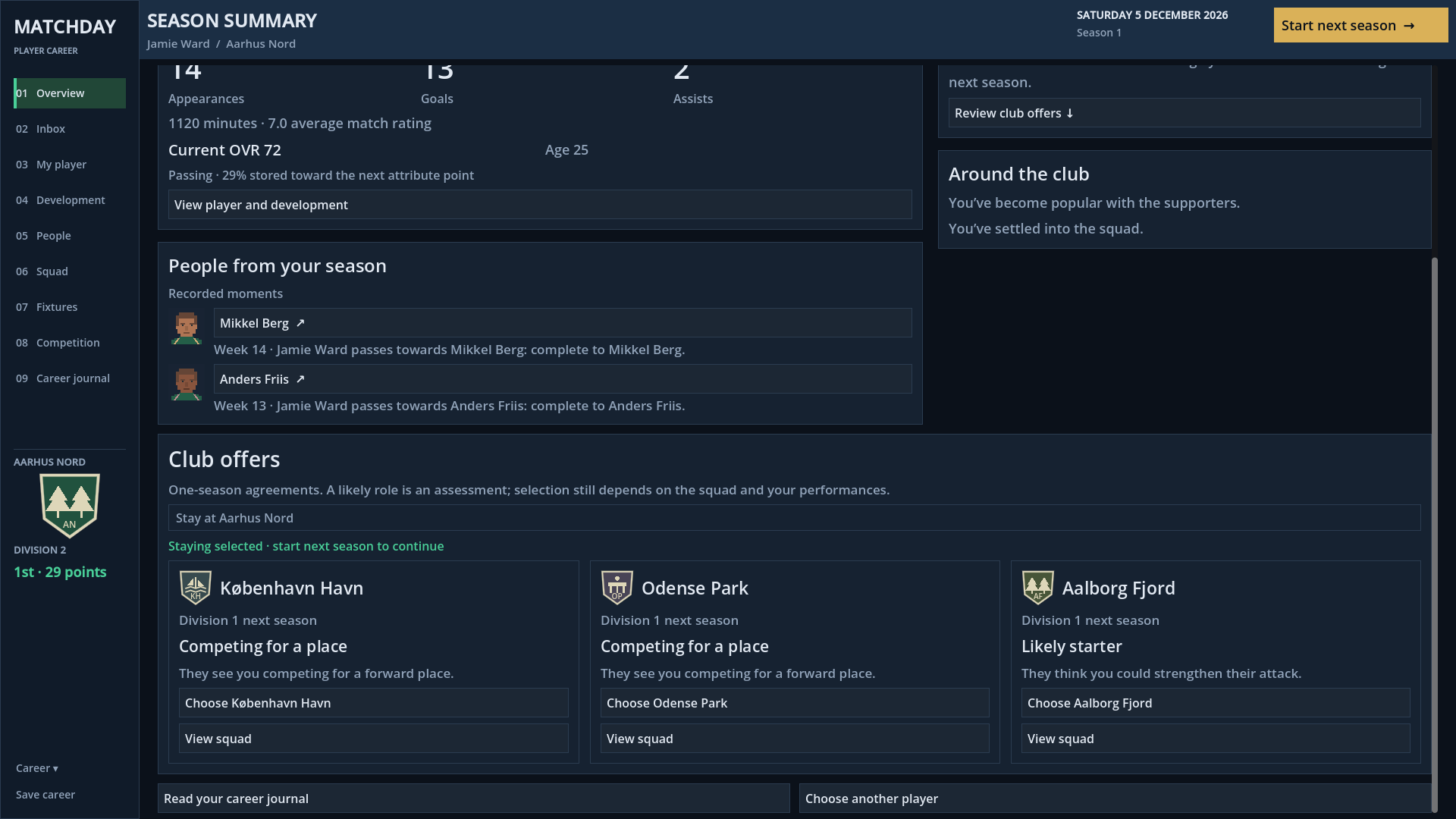Image resolution: width=1456 pixels, height=819 pixels.
Task: Click 'Likely starter' role text
Action: tap(1072, 647)
